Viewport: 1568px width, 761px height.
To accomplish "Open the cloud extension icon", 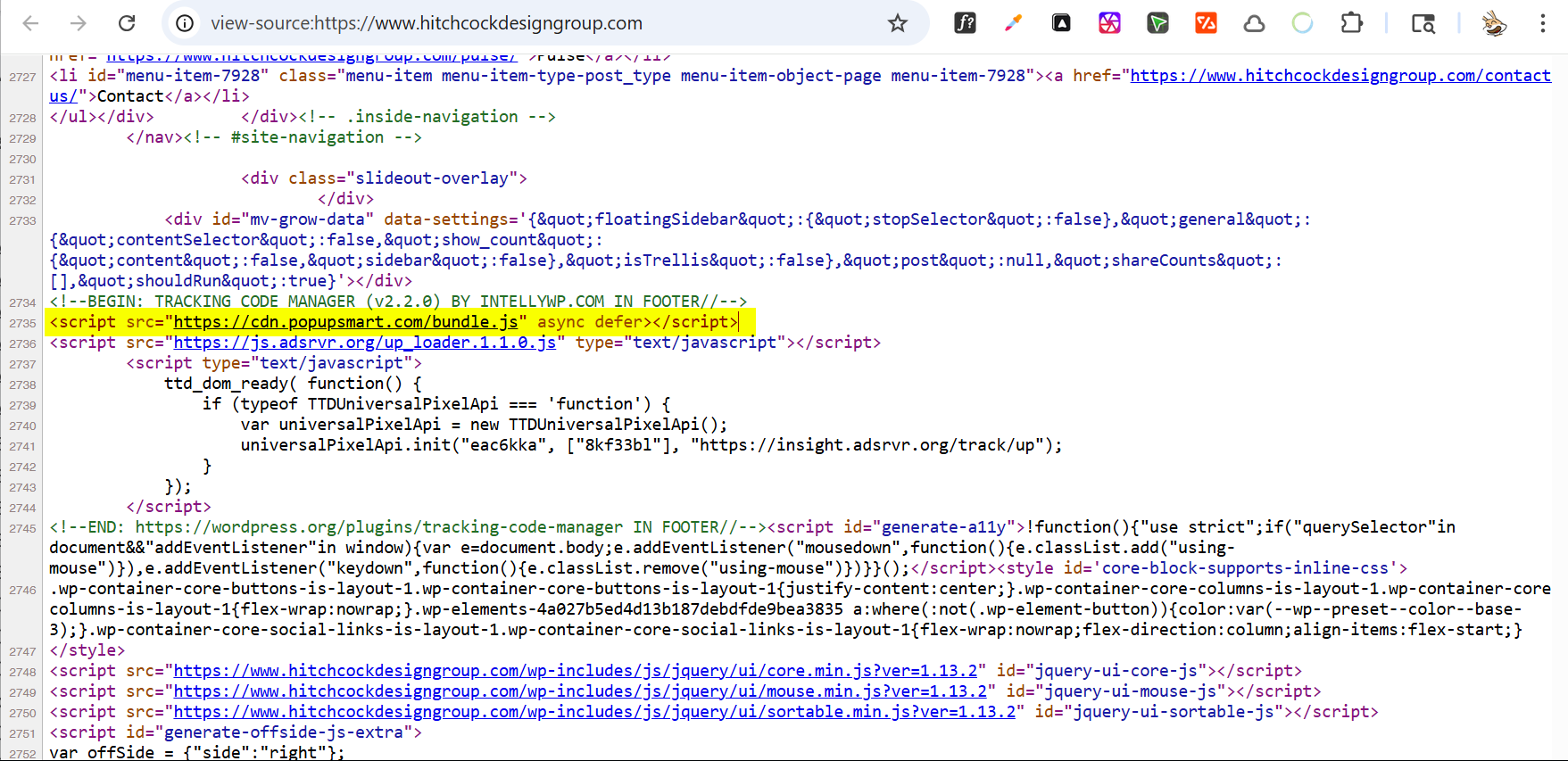I will click(1254, 23).
